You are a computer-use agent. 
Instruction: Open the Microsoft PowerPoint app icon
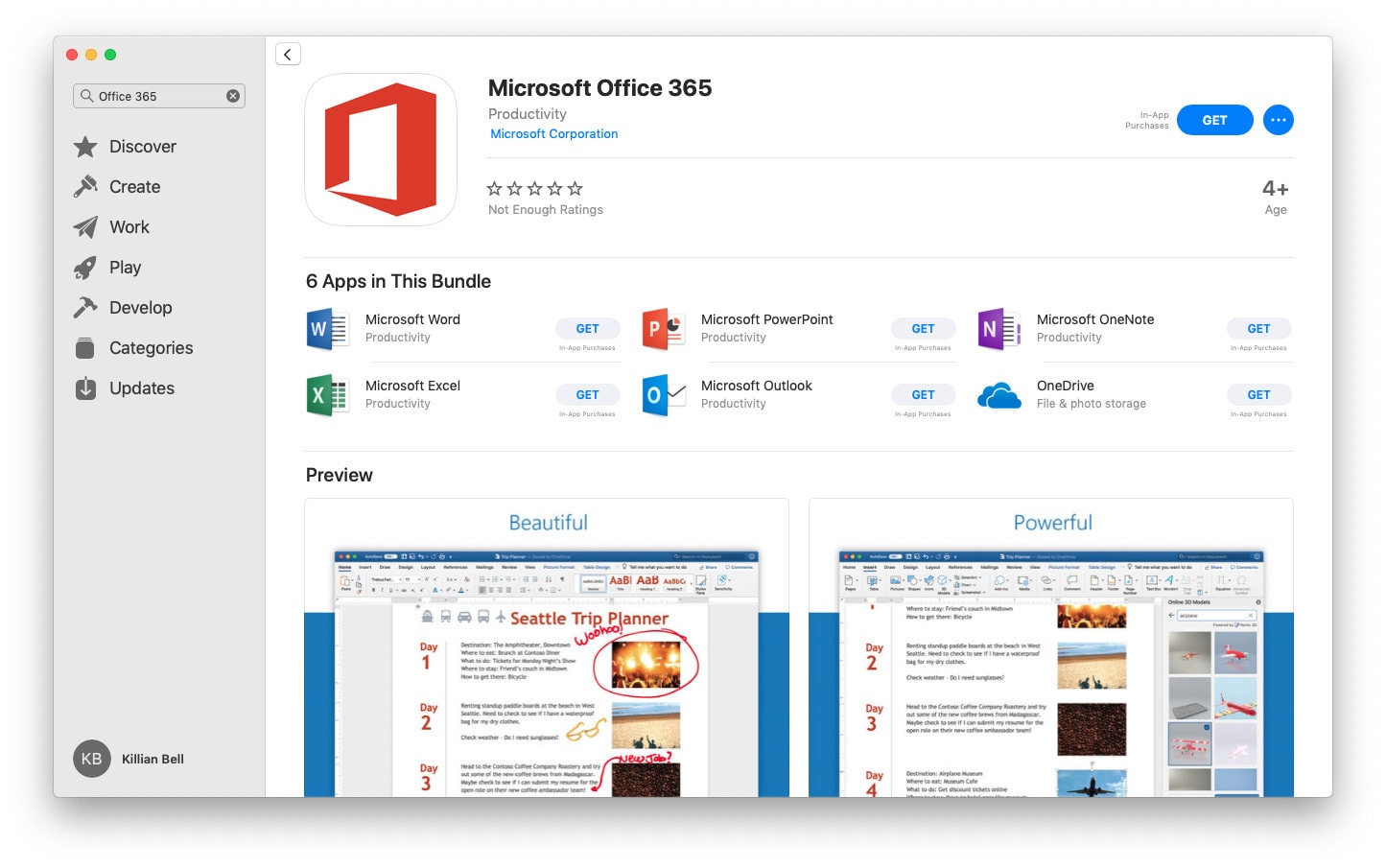point(663,329)
